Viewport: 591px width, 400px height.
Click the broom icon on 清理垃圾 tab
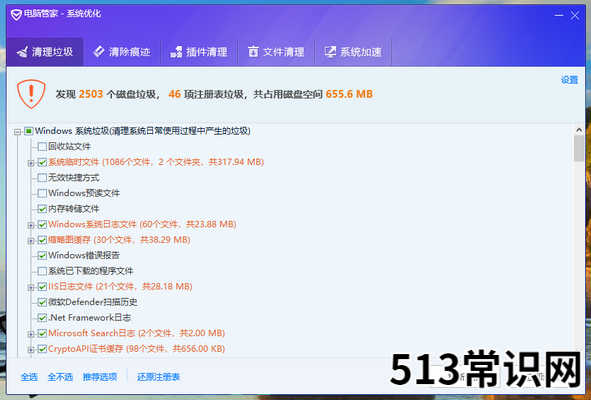(23, 52)
